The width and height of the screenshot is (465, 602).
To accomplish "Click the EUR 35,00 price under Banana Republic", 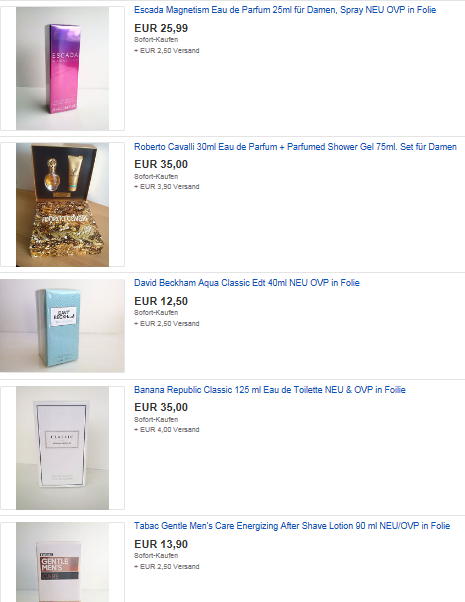I will tap(161, 407).
